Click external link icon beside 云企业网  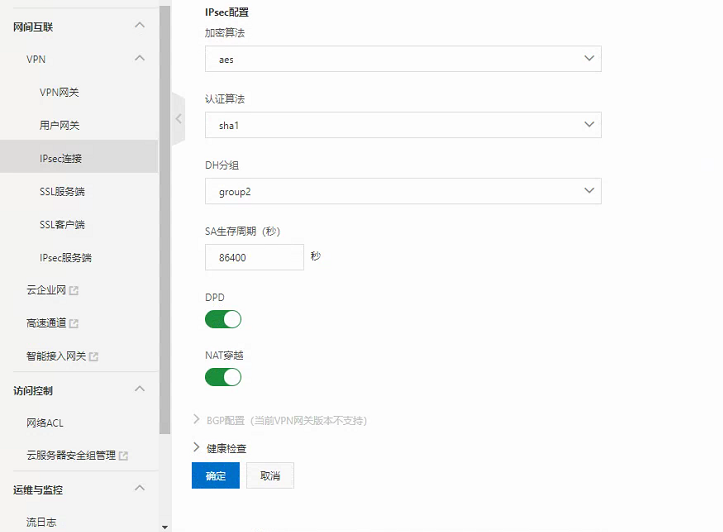(x=74, y=291)
